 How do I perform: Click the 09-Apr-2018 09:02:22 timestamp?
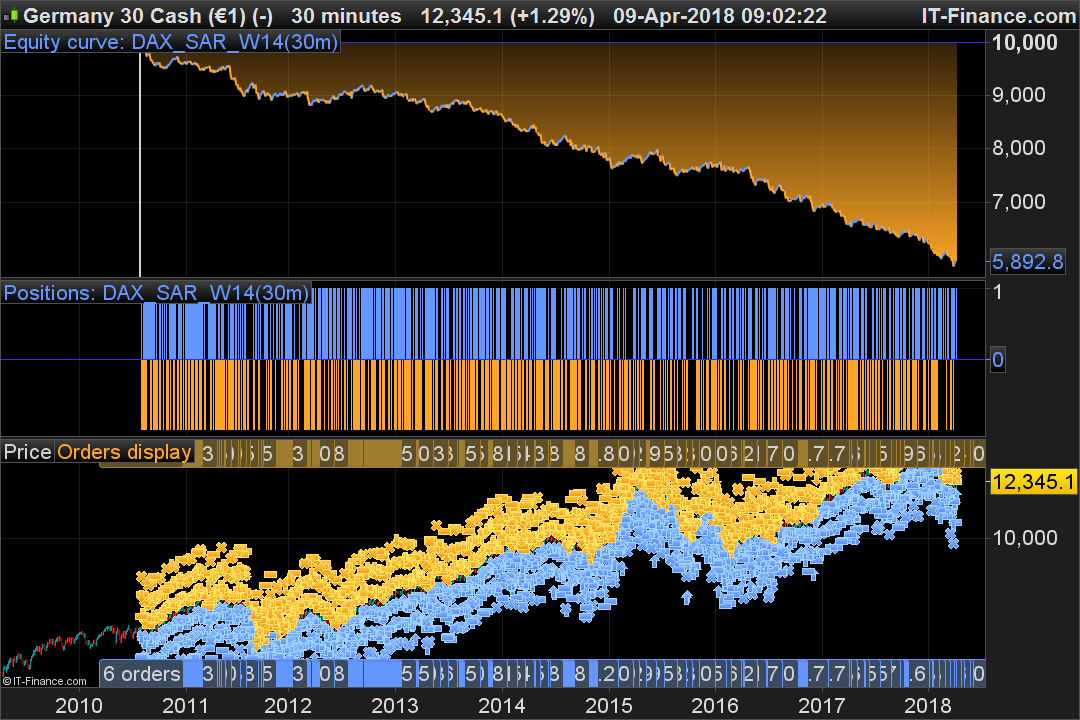pos(720,15)
